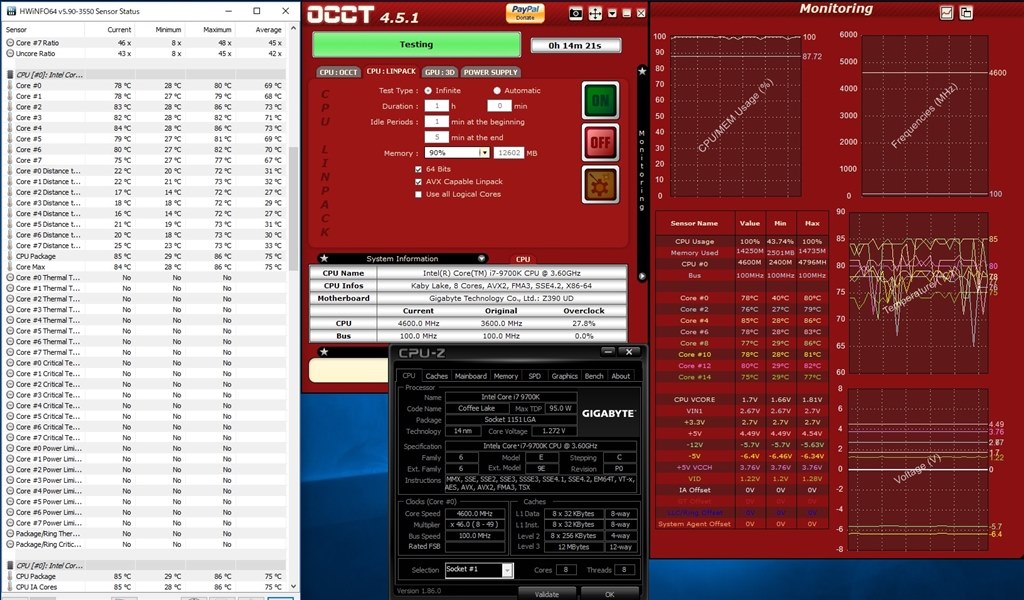The image size is (1024, 600).
Task: Click the HWiNFO64 title bar app icon
Action: pos(11,11)
